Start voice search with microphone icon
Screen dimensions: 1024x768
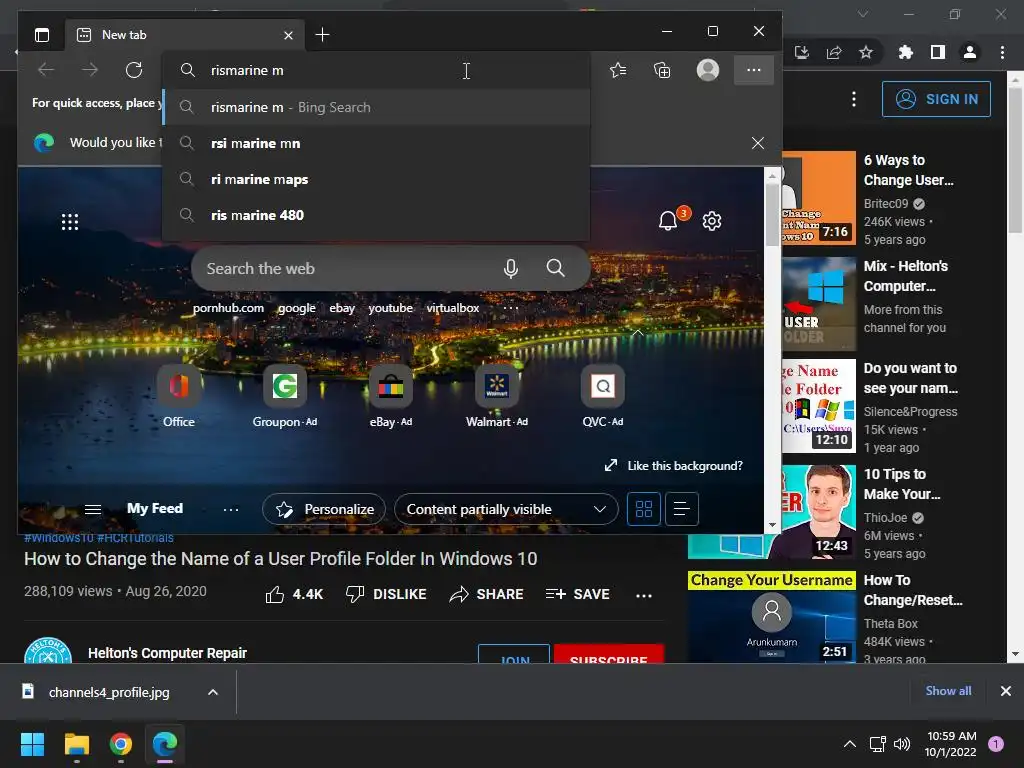[x=511, y=268]
